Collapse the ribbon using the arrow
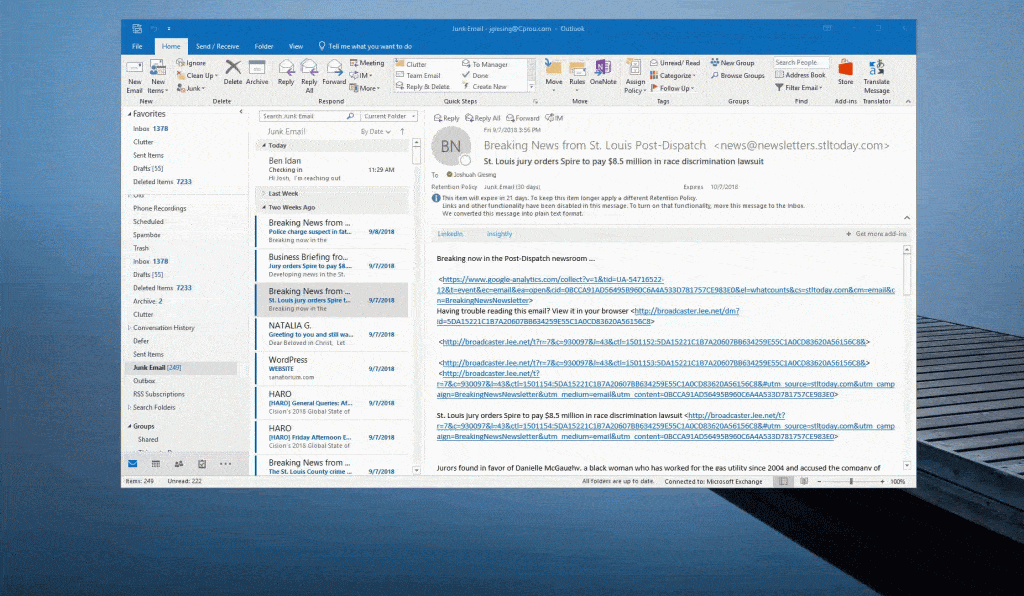1024x596 pixels. 908,101
